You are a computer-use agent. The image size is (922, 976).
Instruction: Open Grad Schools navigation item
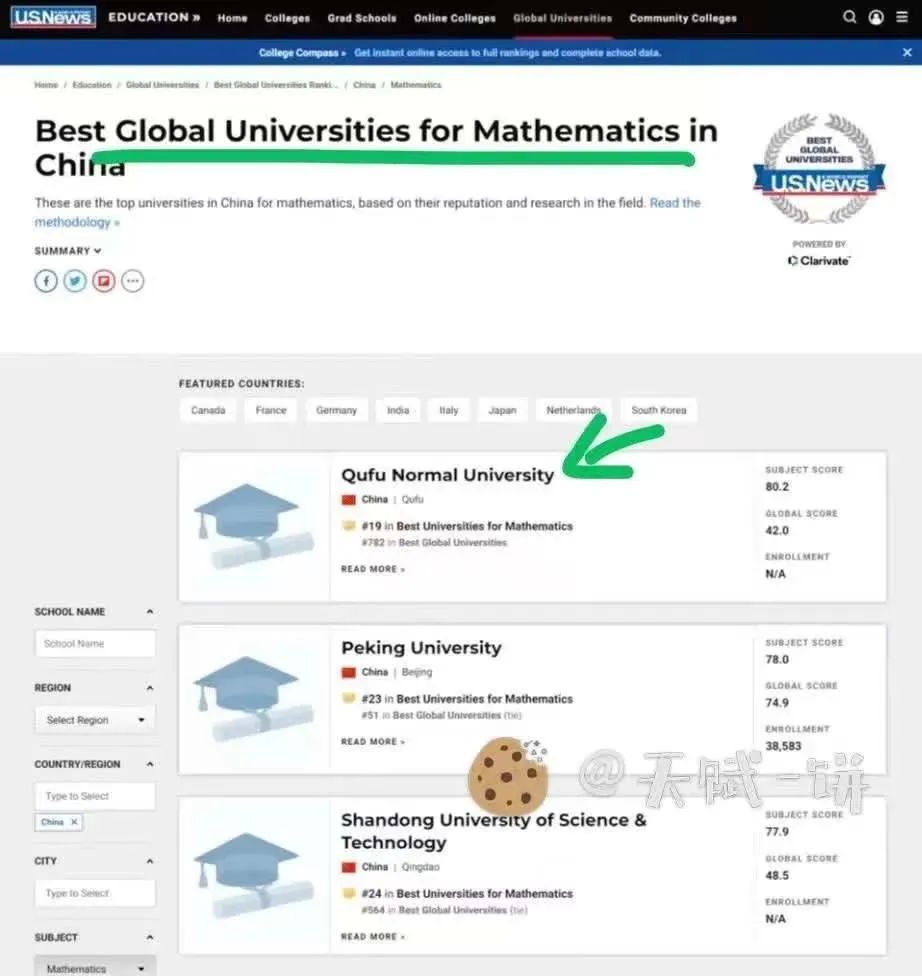point(362,18)
